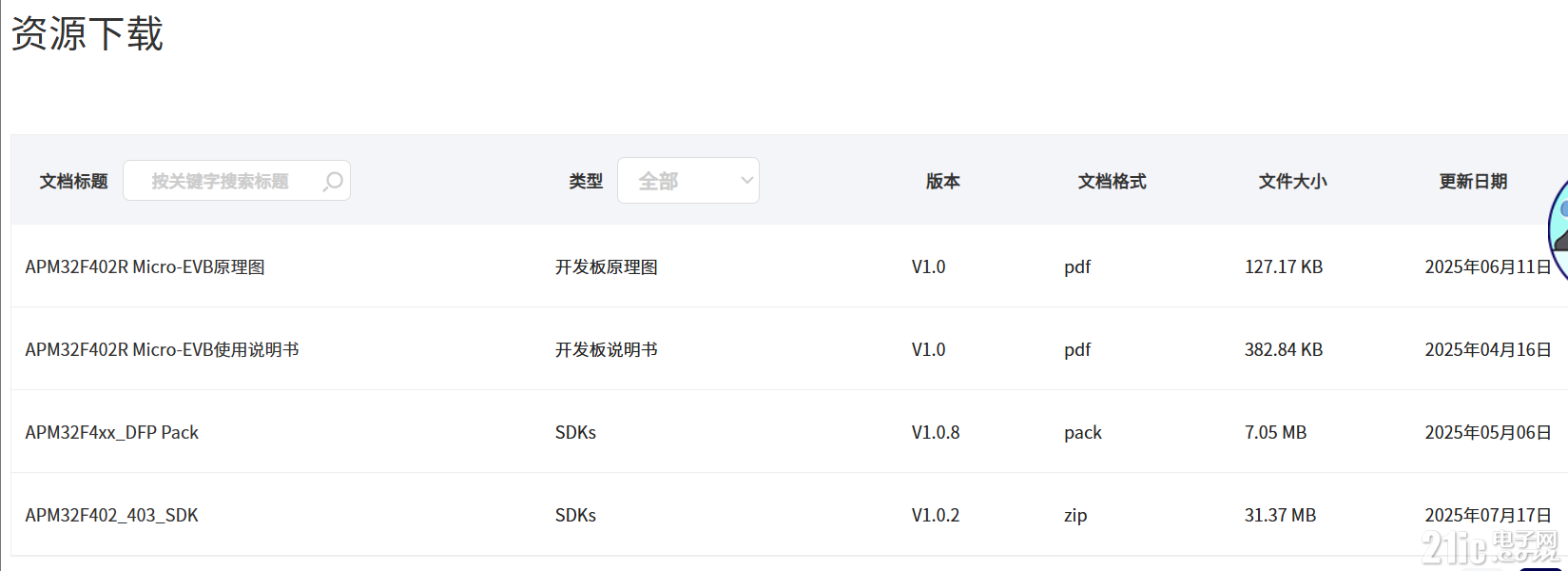Click file size 31.37 MB
Viewport: 1568px width, 571px height.
1281,516
